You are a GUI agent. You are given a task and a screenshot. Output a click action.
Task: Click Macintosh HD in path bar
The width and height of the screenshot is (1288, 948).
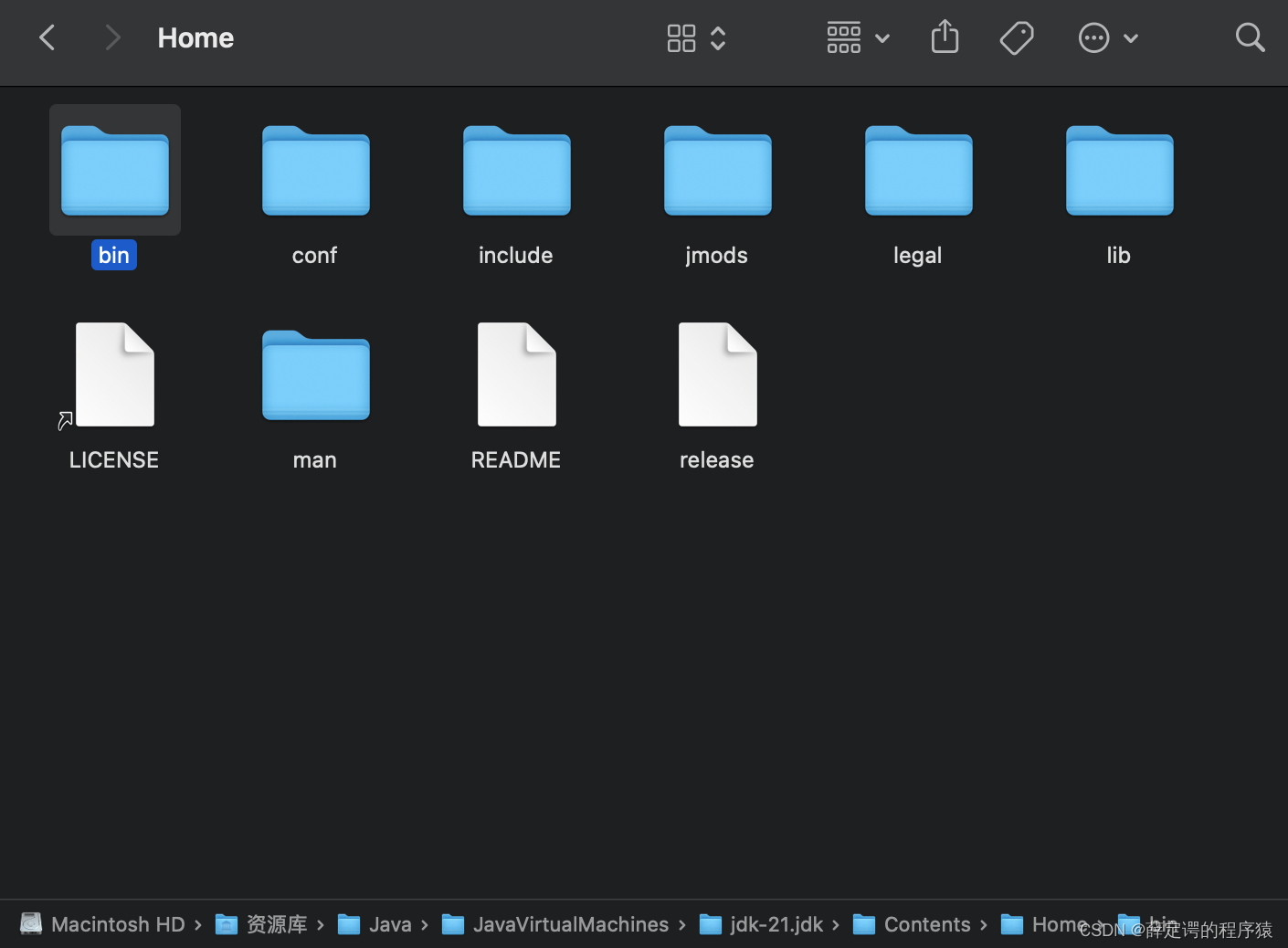[102, 924]
